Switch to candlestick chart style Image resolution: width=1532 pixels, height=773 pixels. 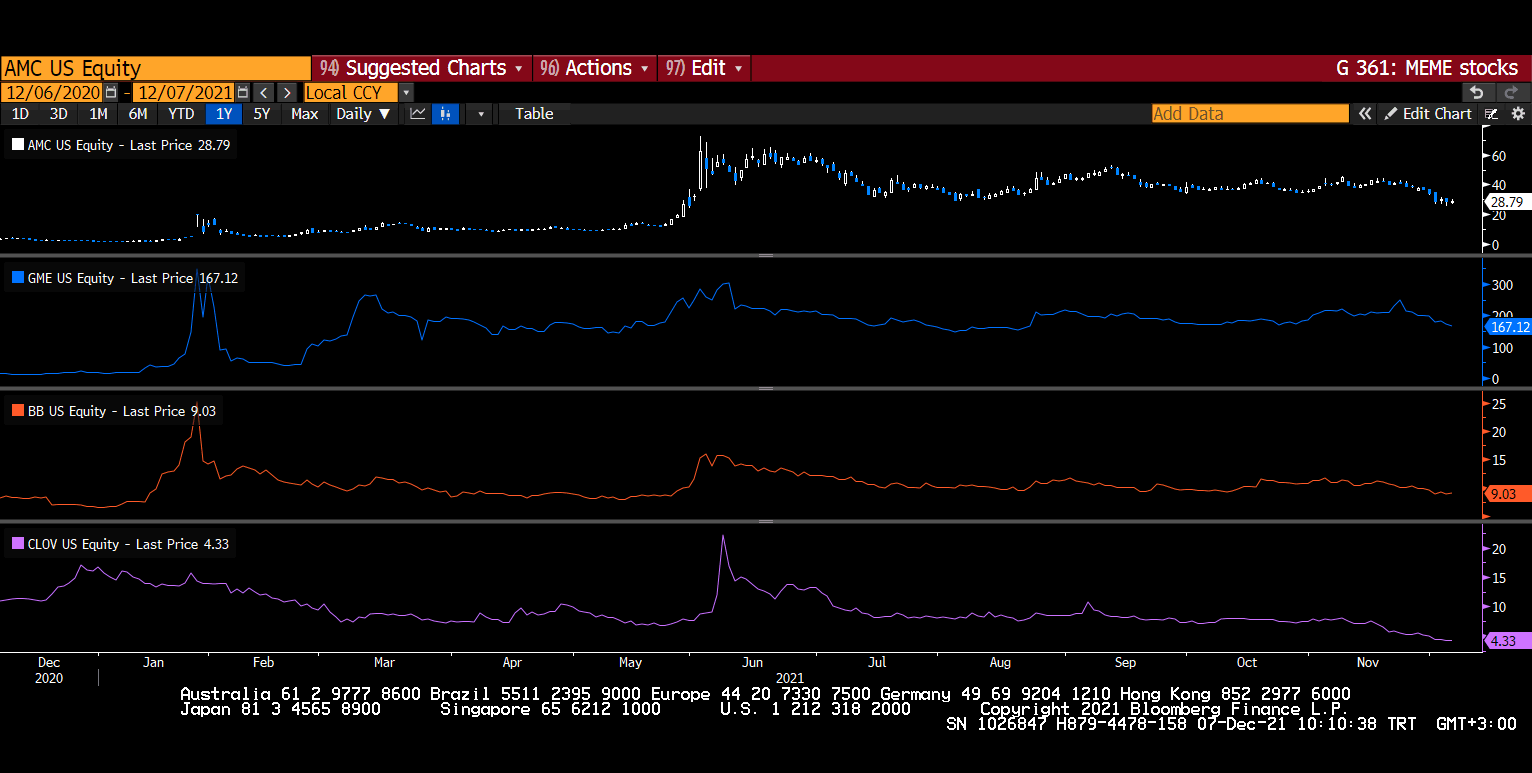(x=446, y=114)
